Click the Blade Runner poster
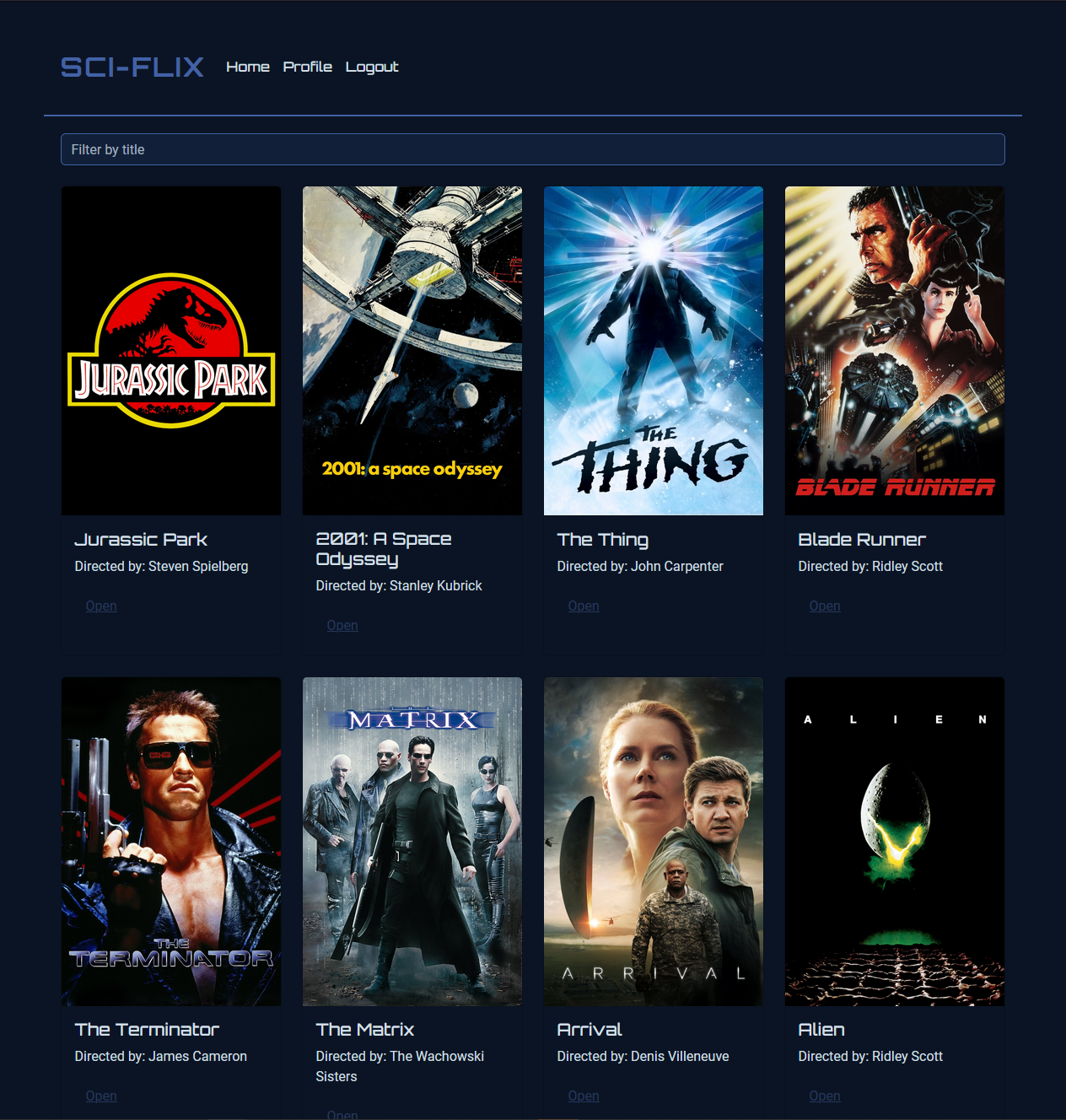Screen dimensions: 1066x1120 (x=894, y=350)
